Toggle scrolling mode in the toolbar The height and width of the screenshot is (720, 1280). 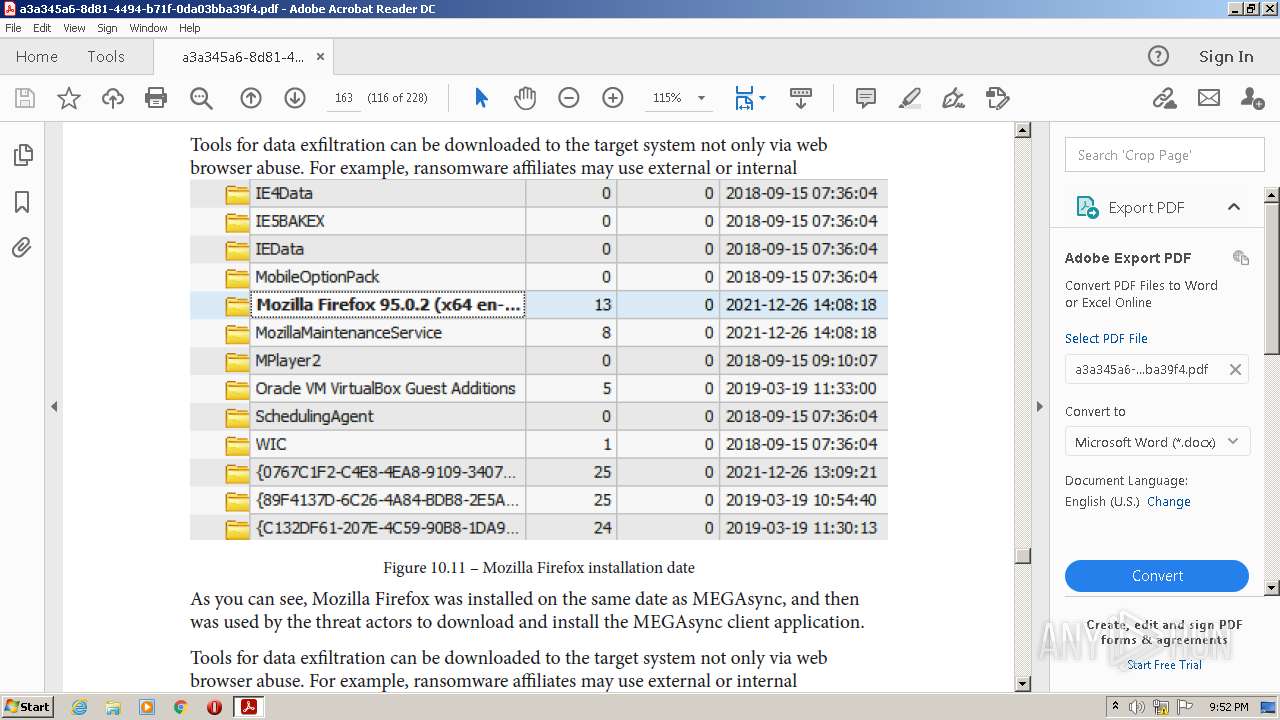[800, 98]
